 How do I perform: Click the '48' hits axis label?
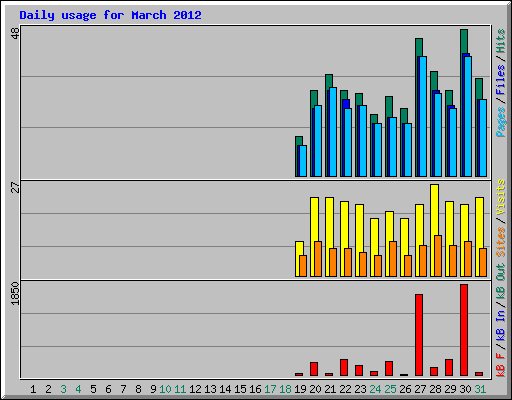pyautogui.click(x=15, y=33)
